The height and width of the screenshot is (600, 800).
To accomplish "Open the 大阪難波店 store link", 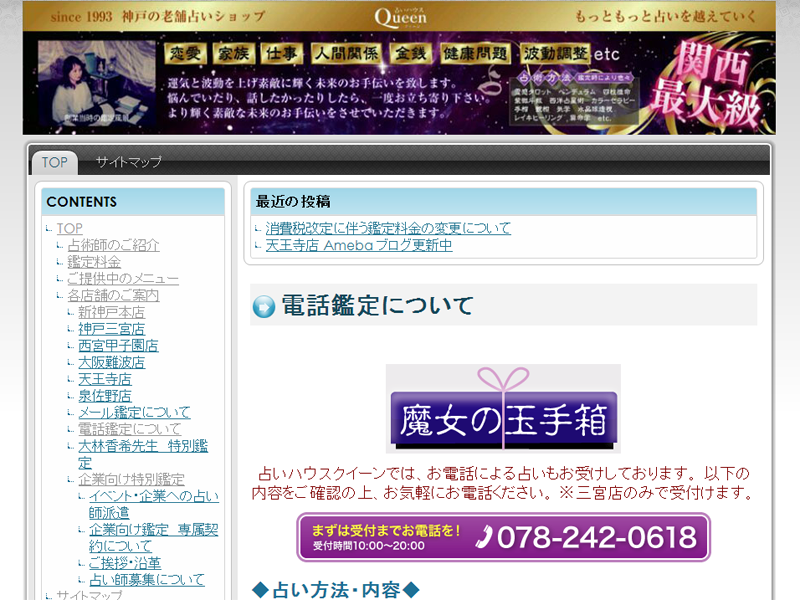I will (111, 362).
